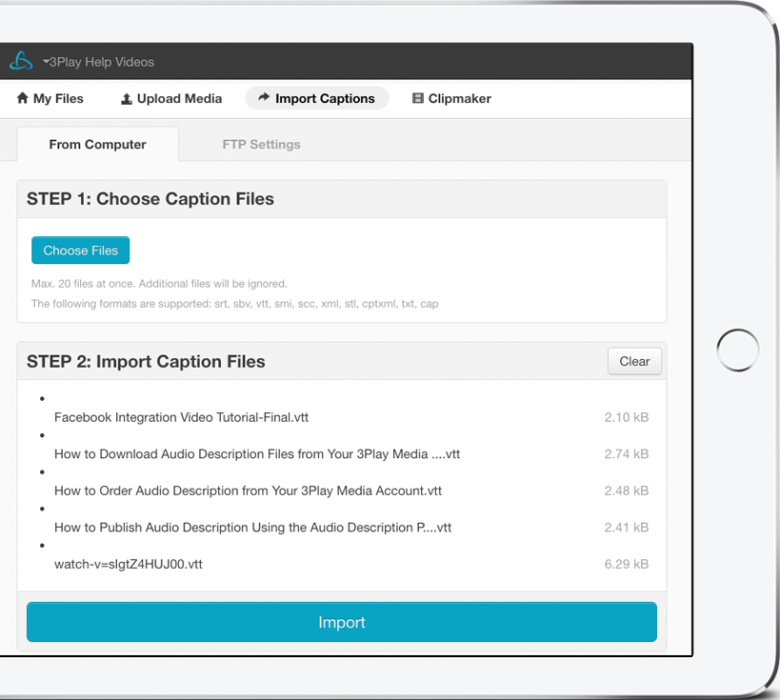Select How to Order Audio Description file
The height and width of the screenshot is (700, 780).
coord(248,491)
